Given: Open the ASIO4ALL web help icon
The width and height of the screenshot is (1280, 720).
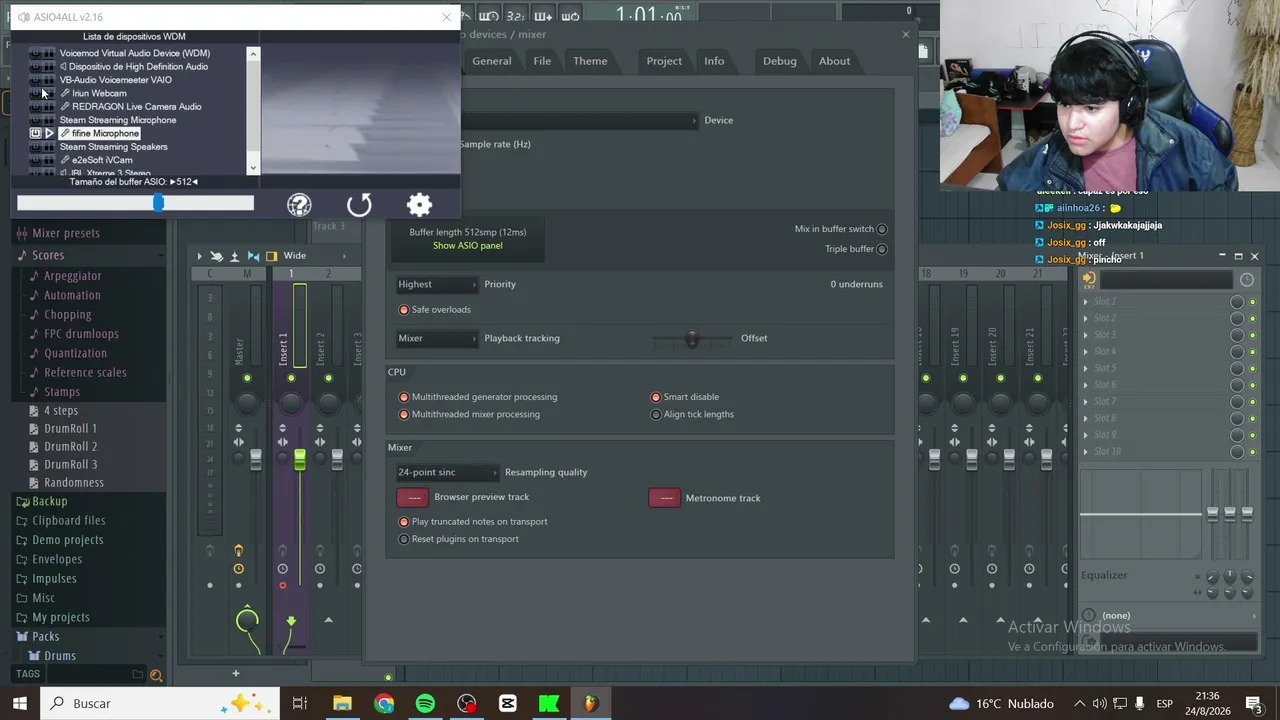Looking at the screenshot, I should click(299, 205).
